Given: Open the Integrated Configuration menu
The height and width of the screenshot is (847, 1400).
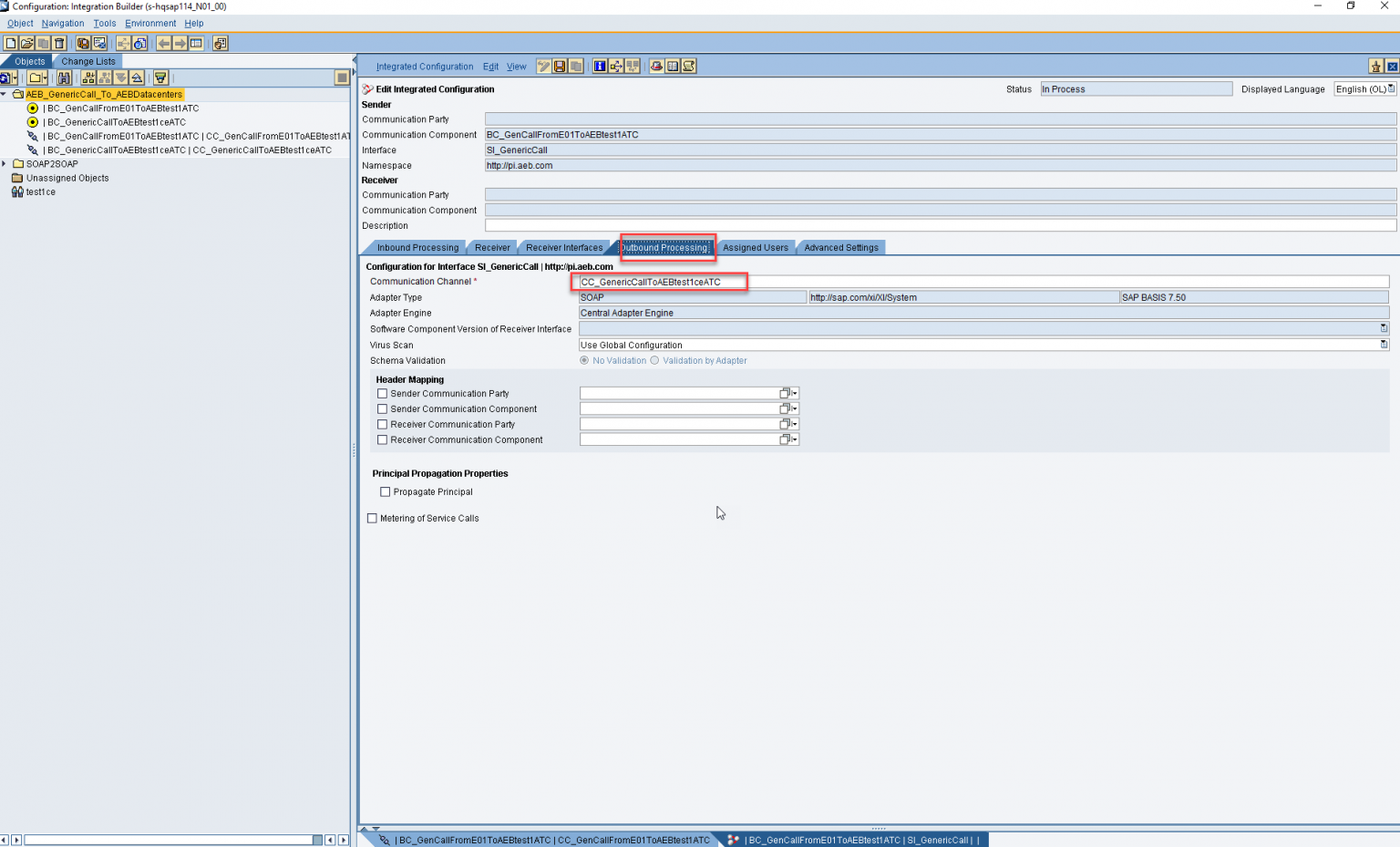Looking at the screenshot, I should pyautogui.click(x=425, y=66).
